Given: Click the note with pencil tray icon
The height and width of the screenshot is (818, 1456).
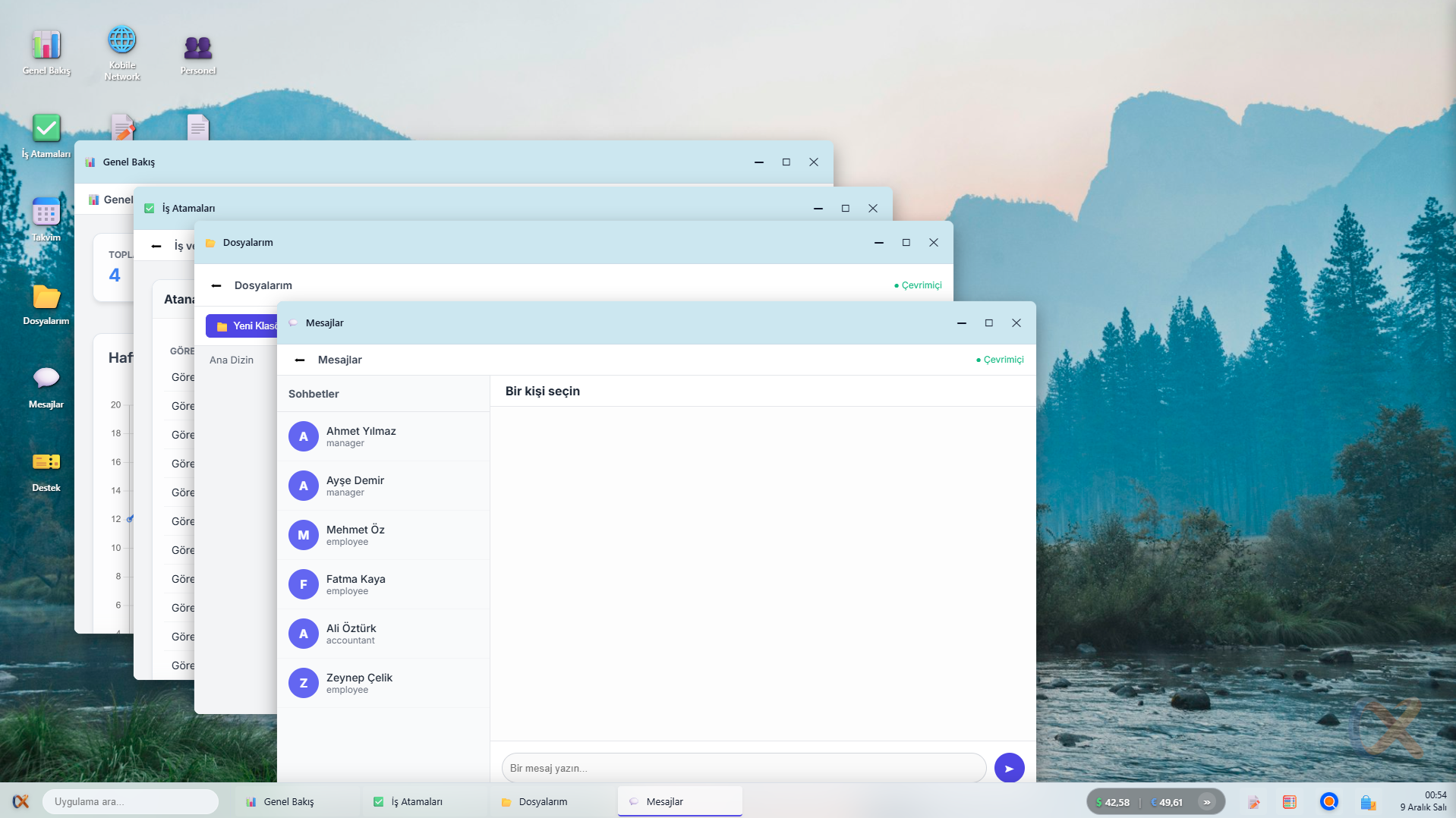Looking at the screenshot, I should coord(1253,801).
